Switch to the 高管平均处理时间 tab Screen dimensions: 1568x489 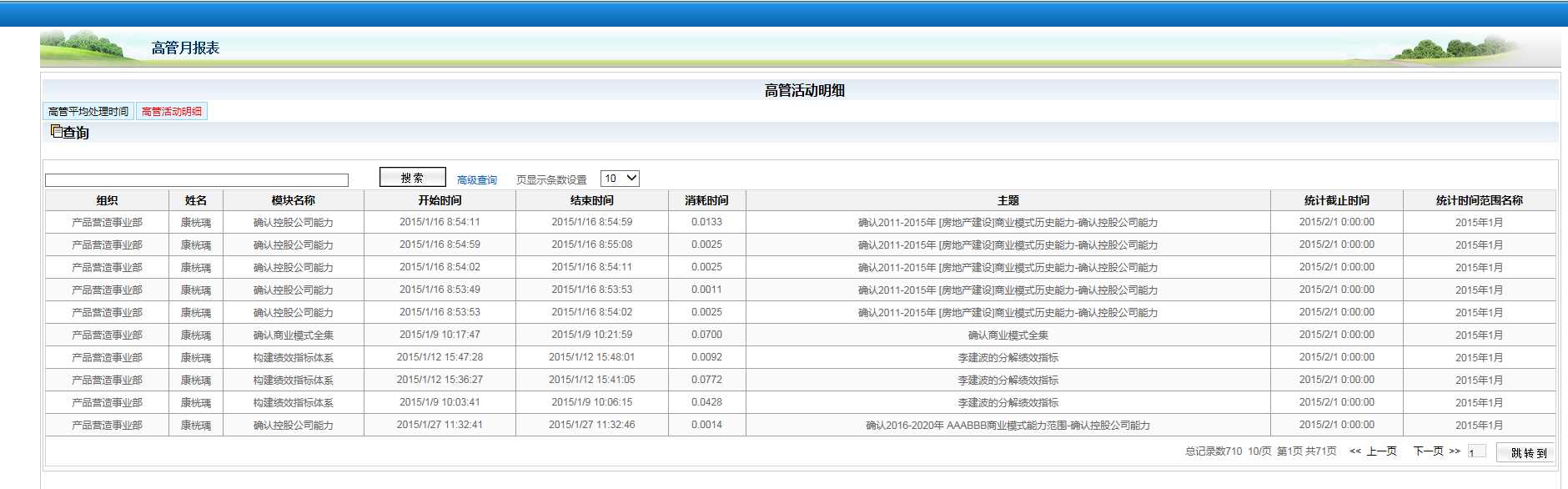88,112
